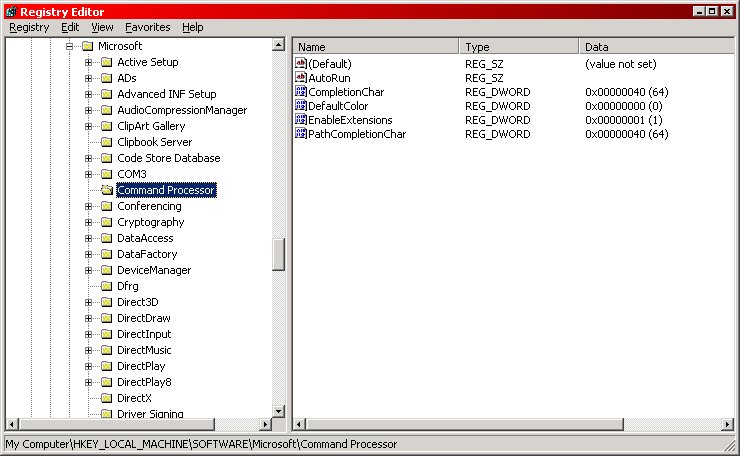
Task: Expand the Advanced INF Setup key
Action: click(x=88, y=94)
